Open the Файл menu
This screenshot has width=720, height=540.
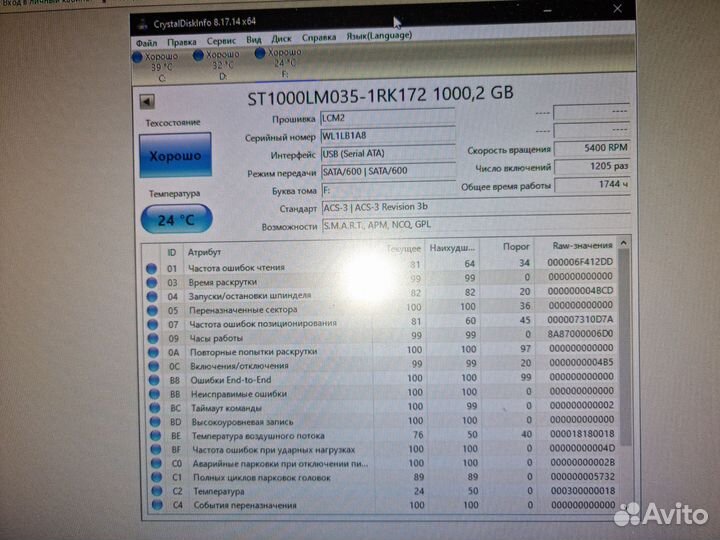(x=146, y=42)
